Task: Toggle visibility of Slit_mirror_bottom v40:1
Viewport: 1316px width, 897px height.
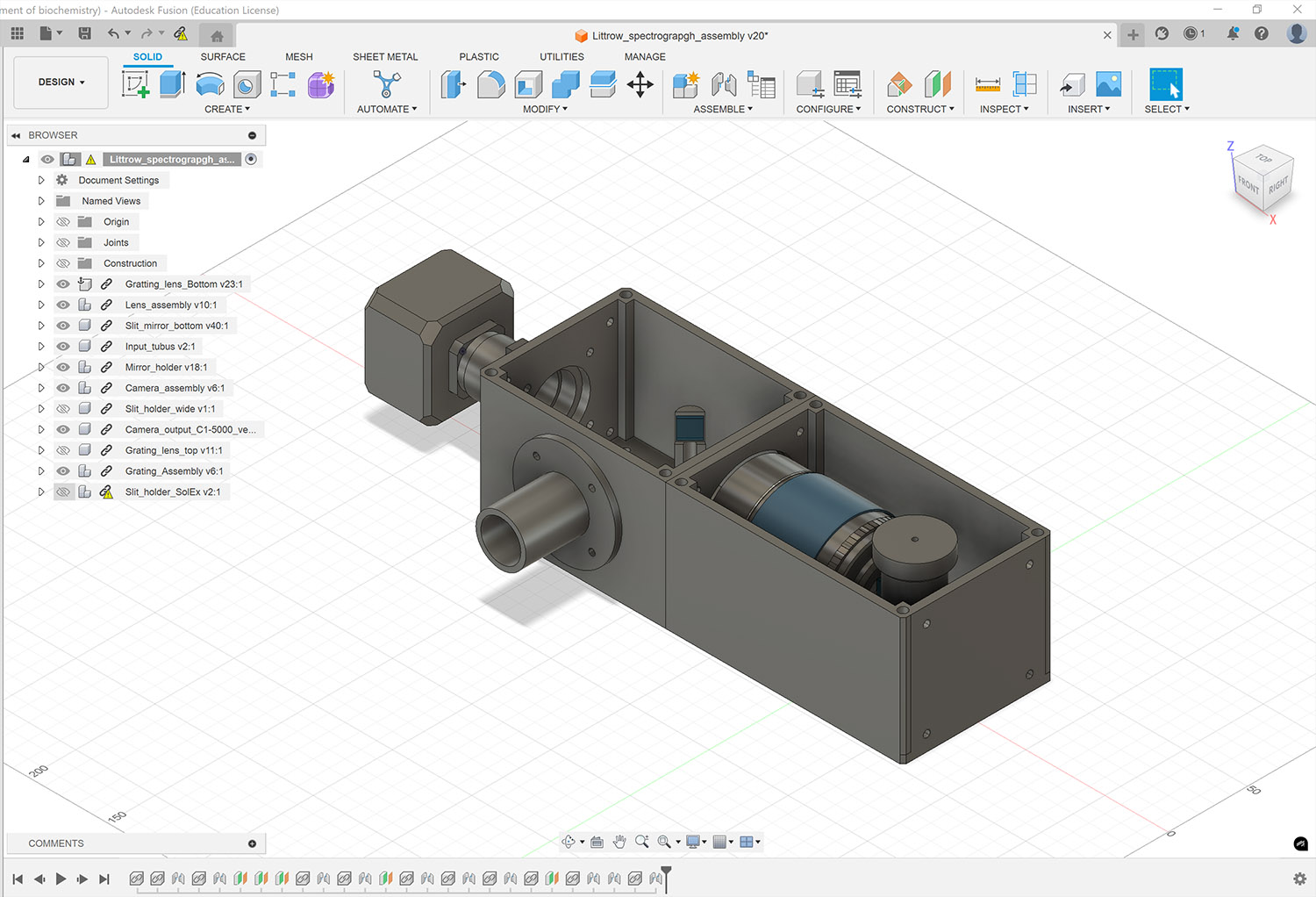Action: click(x=63, y=326)
